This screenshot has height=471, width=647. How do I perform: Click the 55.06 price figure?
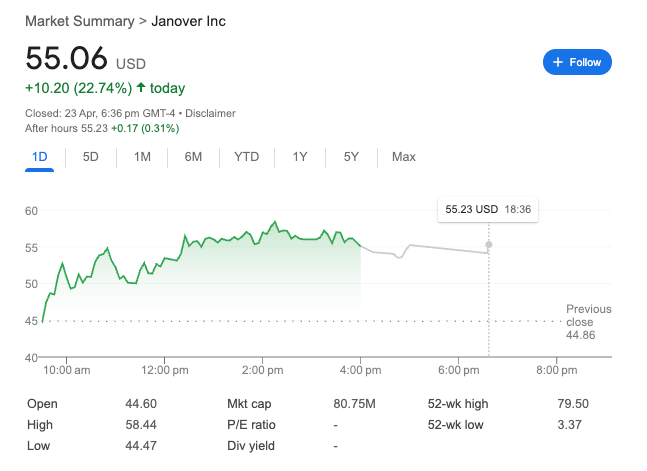point(66,58)
